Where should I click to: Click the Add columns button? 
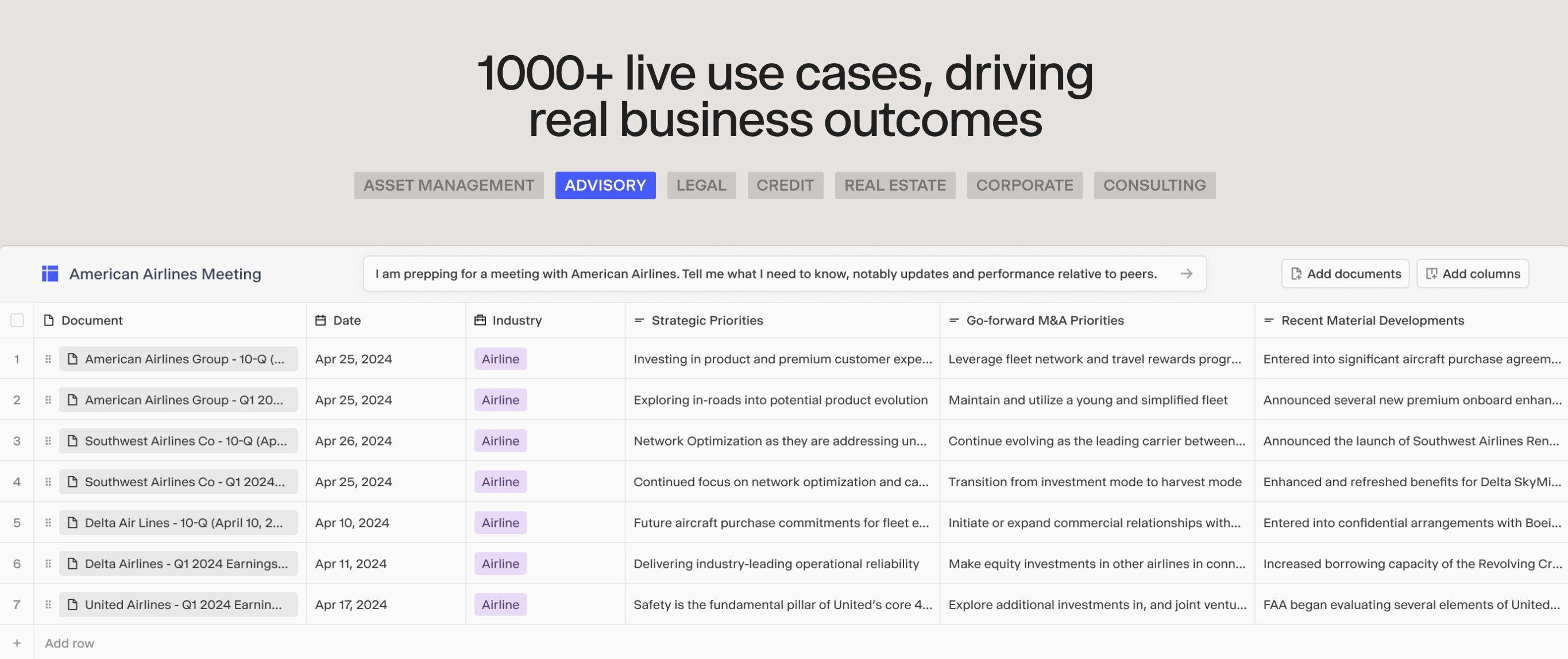(1473, 274)
